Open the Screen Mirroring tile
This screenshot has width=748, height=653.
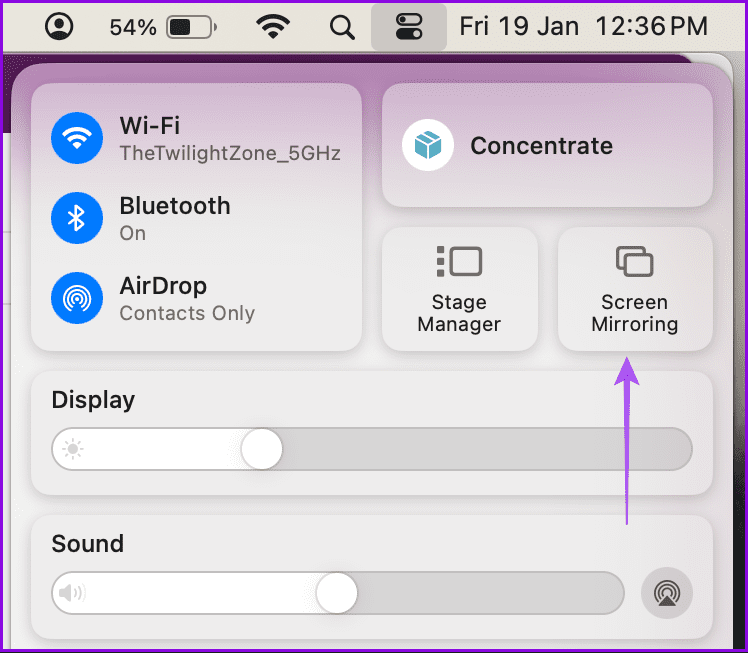[635, 289]
